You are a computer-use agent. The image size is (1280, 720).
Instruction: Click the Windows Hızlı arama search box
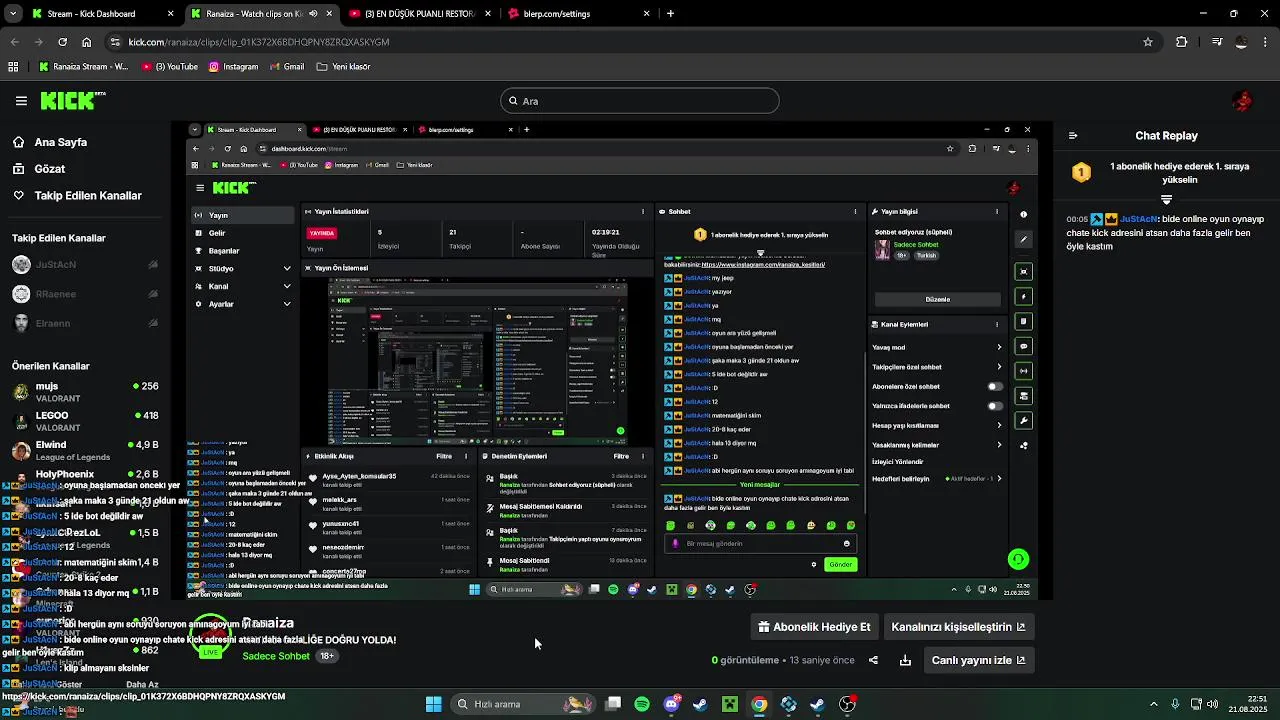pyautogui.click(x=525, y=704)
